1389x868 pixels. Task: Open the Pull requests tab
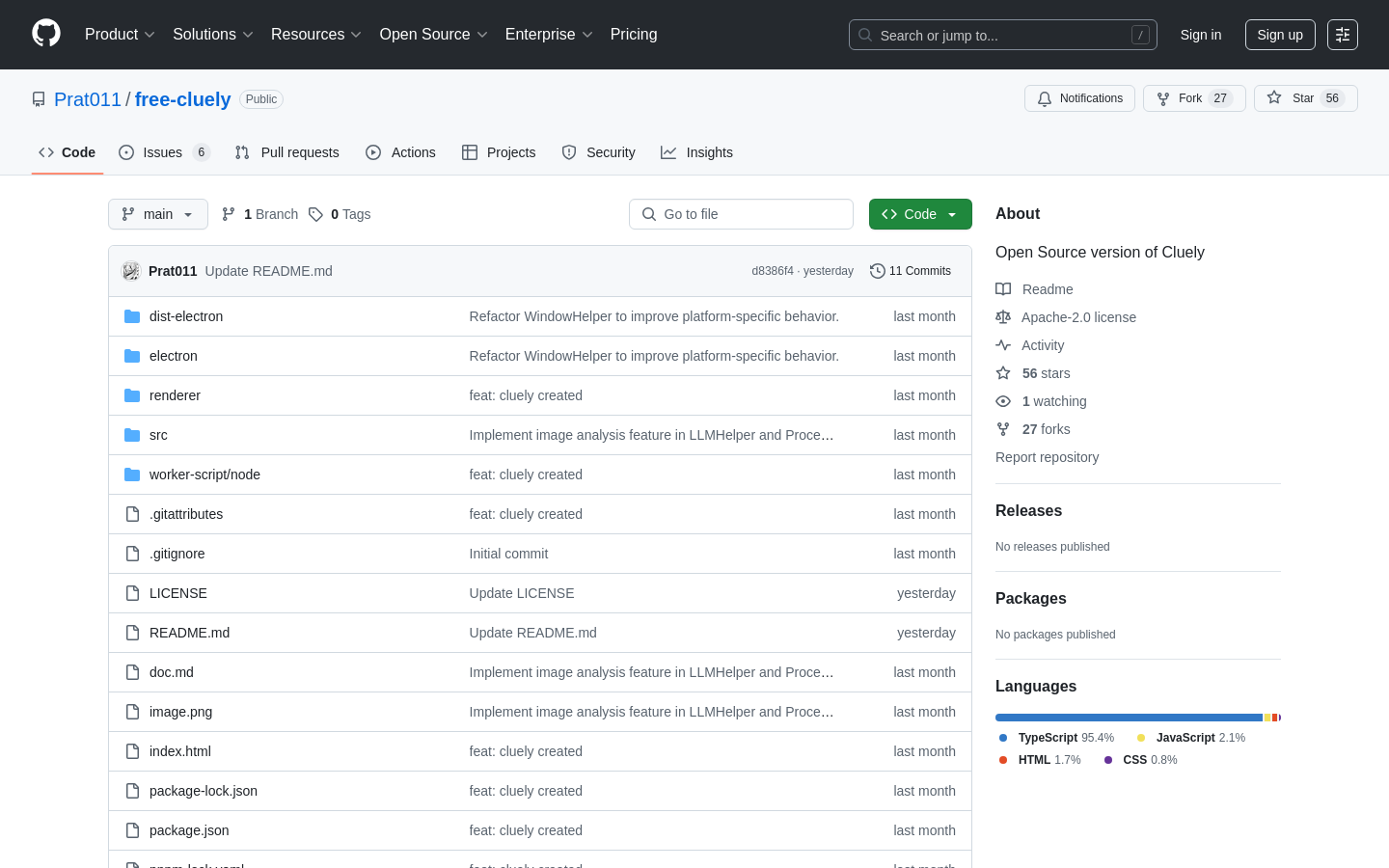pos(287,152)
